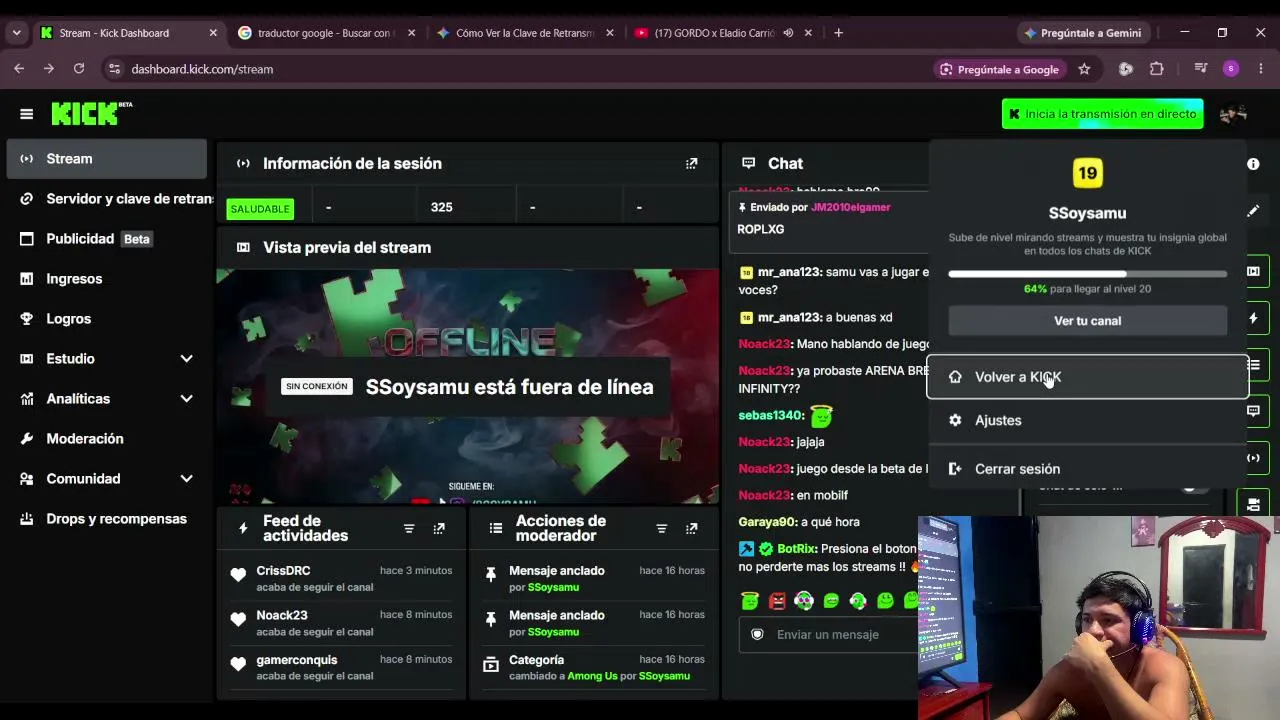Close the traductor google tab
Screen dimensions: 1280x720
pos(411,33)
